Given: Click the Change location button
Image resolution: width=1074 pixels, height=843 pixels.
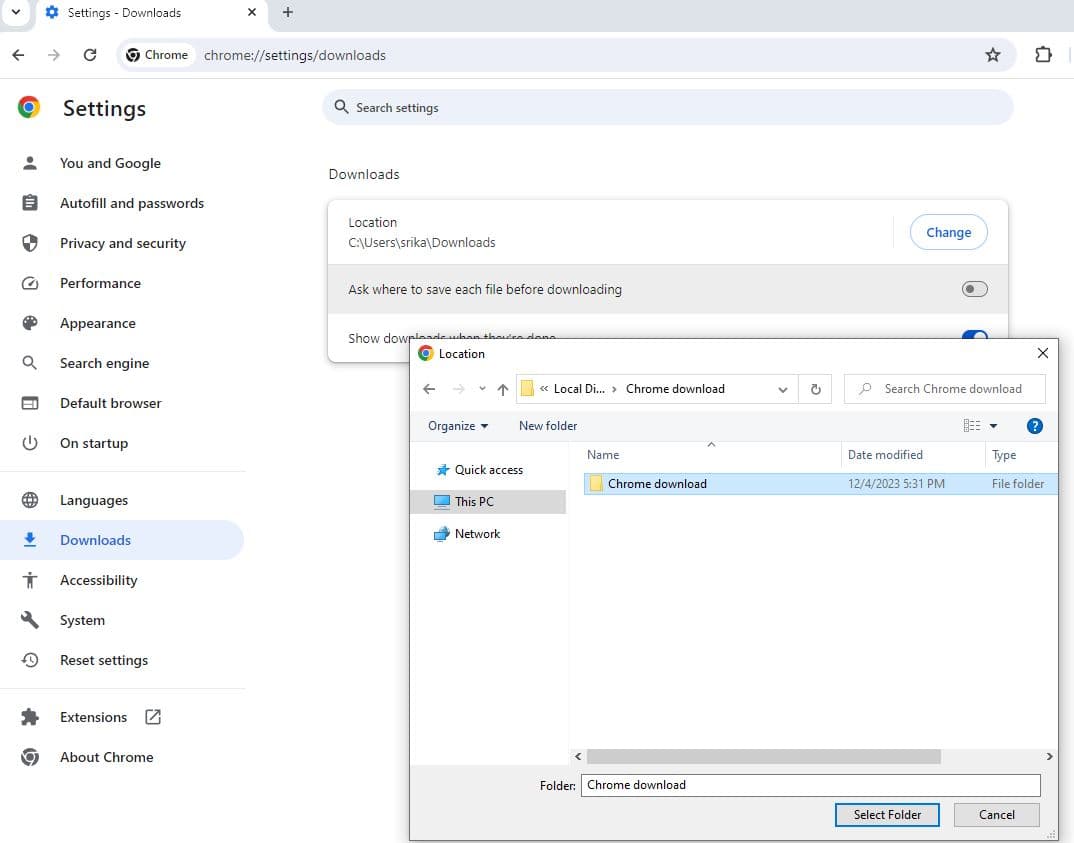Looking at the screenshot, I should 948,232.
